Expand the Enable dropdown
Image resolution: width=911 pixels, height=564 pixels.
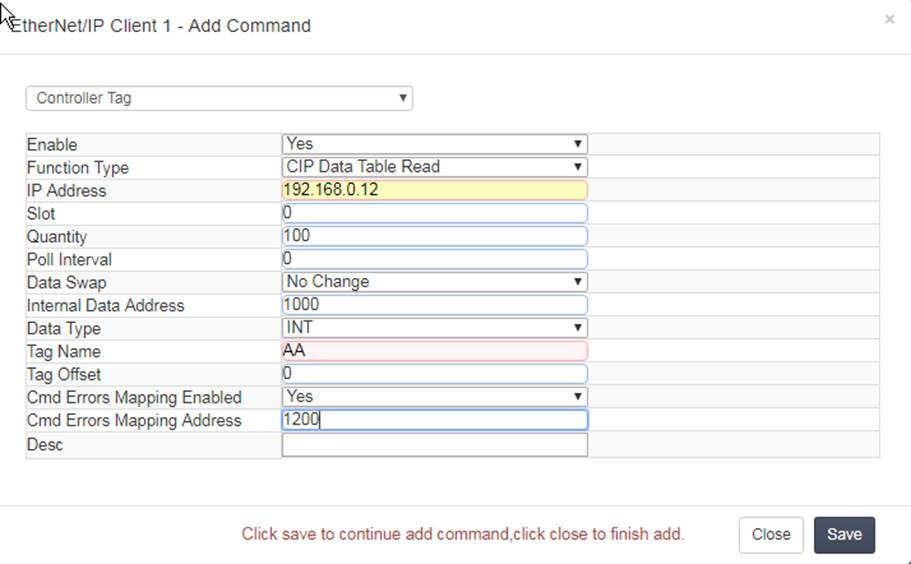pyautogui.click(x=435, y=144)
